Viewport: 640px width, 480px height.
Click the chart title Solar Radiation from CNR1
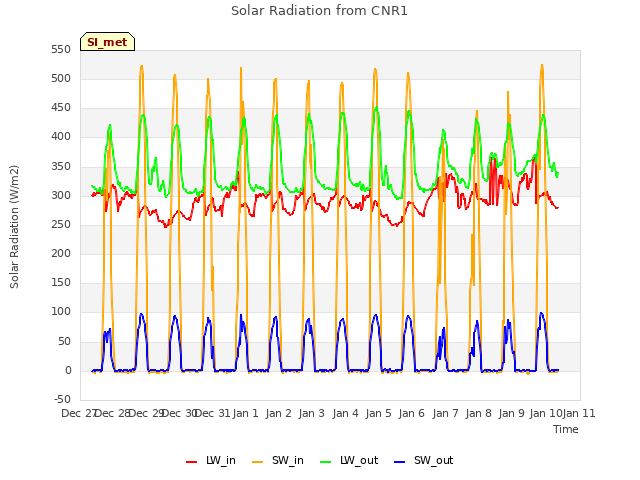[x=319, y=11]
